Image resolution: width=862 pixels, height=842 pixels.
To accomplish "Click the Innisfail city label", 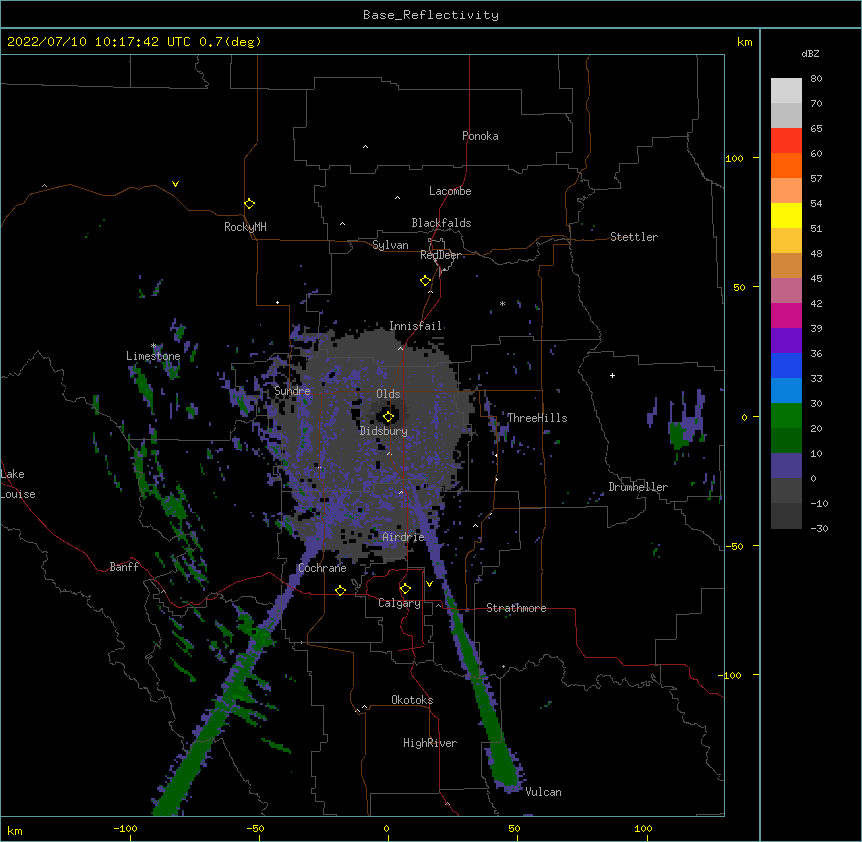I will [x=415, y=326].
